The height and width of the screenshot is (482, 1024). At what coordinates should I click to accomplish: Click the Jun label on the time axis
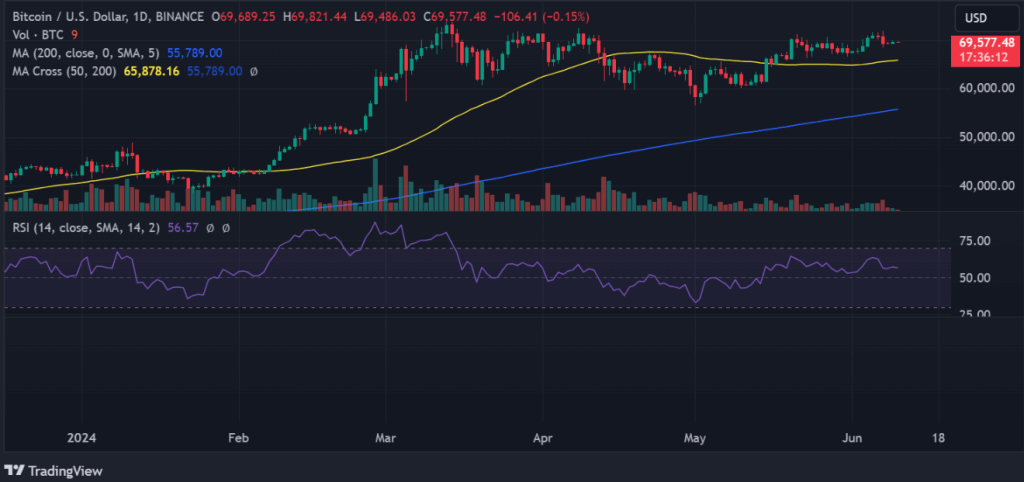coord(852,438)
